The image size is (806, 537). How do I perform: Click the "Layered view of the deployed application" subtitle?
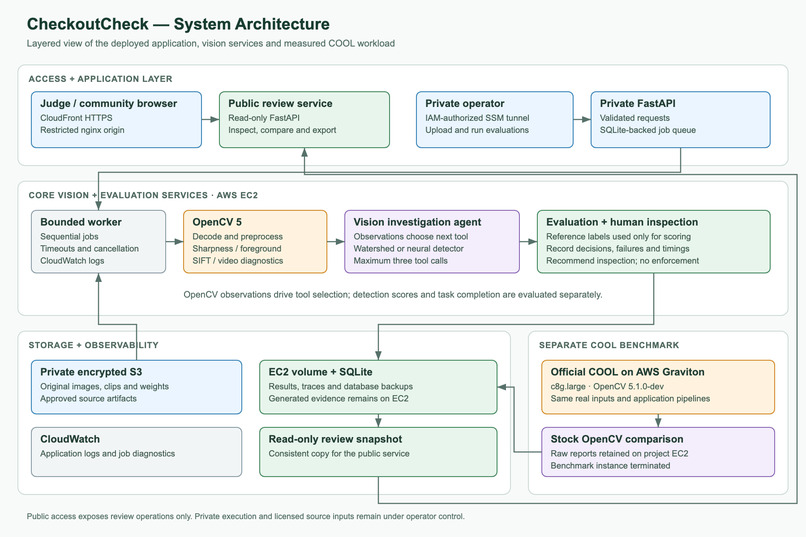point(211,44)
